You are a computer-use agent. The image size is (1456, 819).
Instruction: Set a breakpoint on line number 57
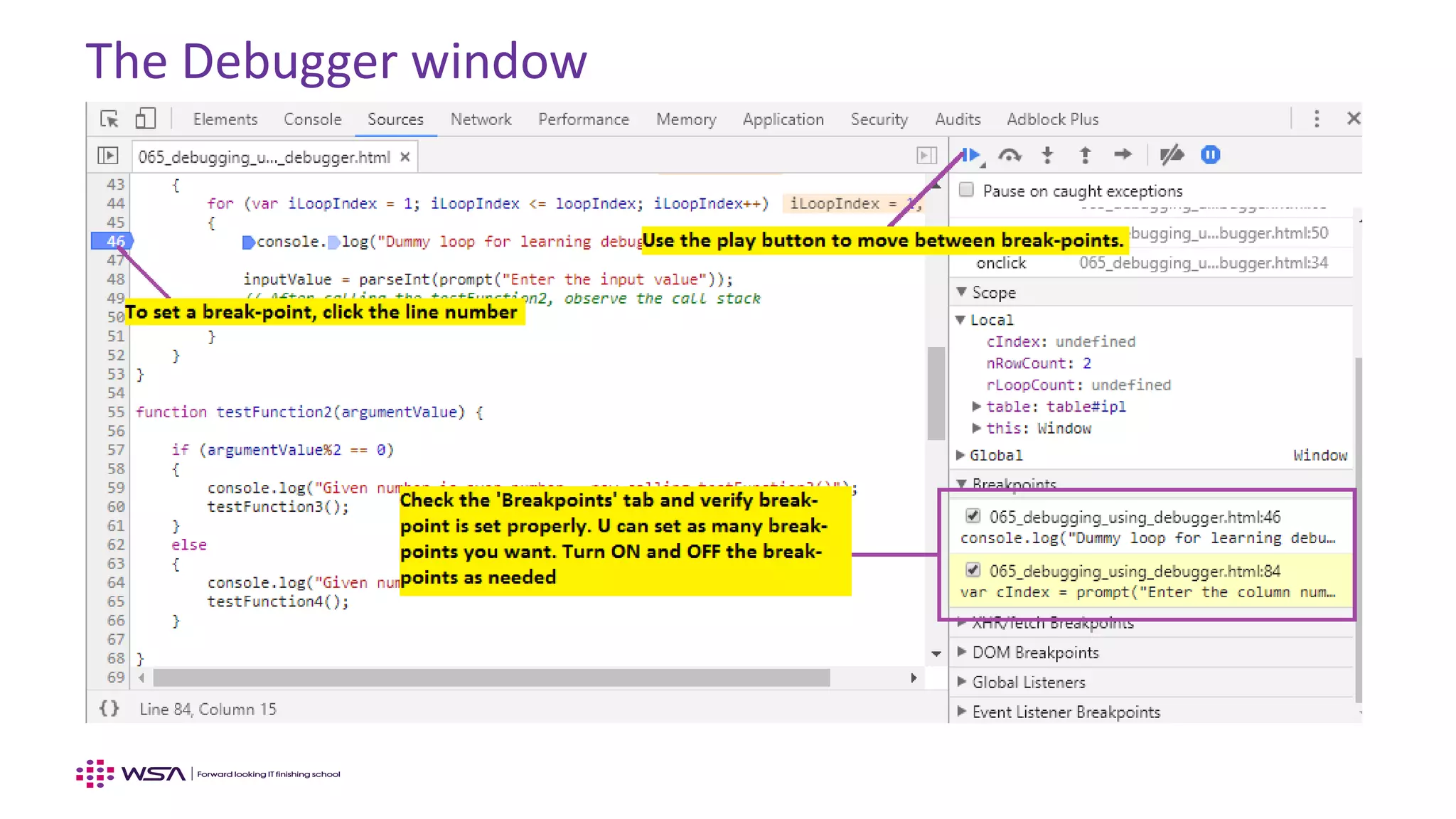click(x=116, y=450)
